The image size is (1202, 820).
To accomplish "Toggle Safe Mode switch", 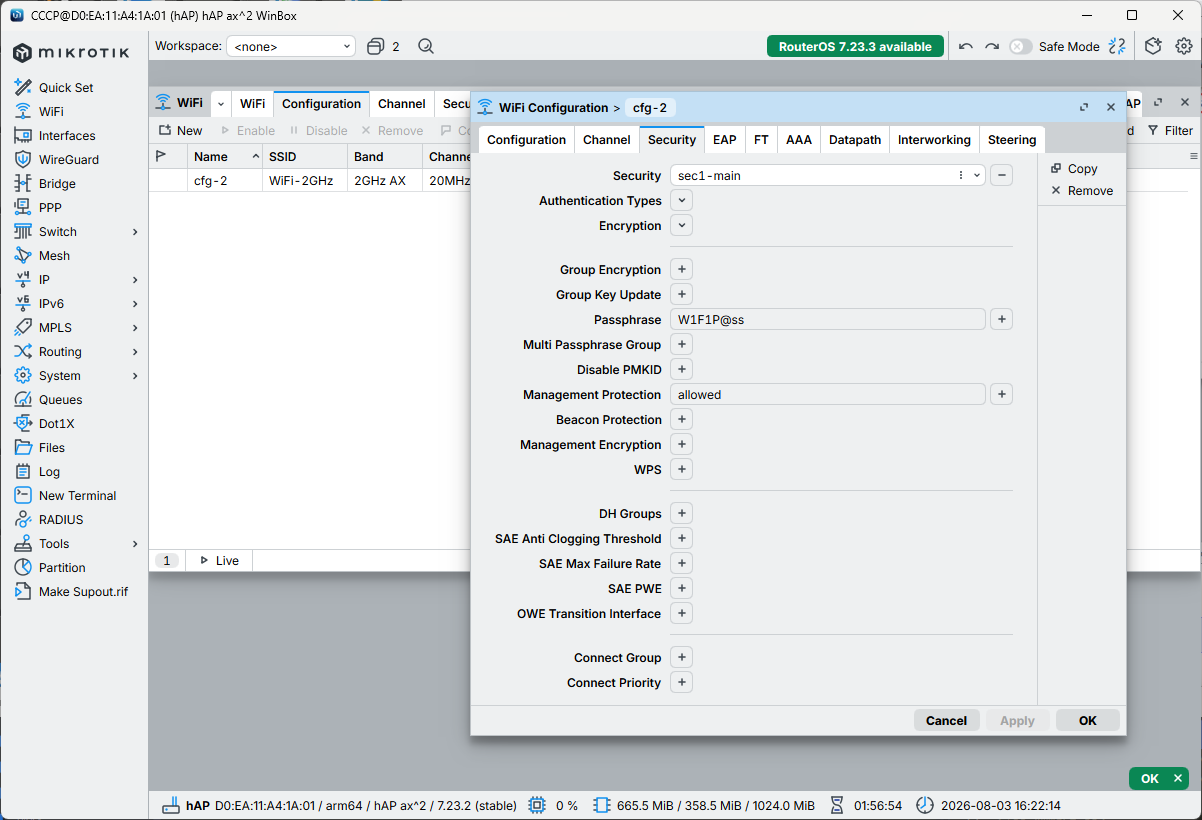I will [x=1020, y=46].
